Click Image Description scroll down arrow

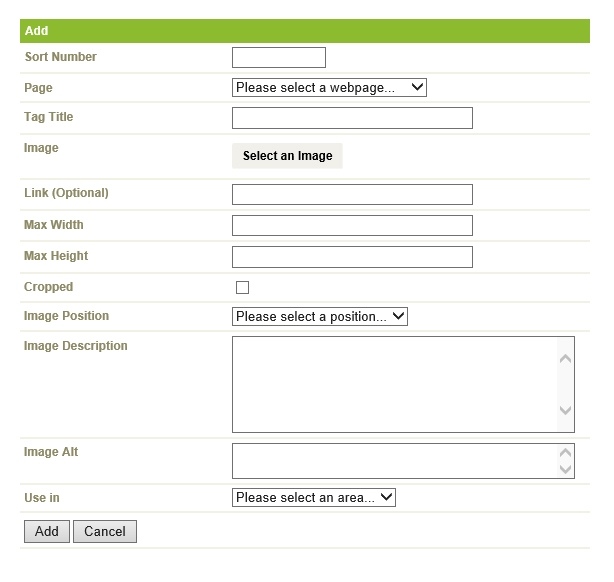point(565,410)
